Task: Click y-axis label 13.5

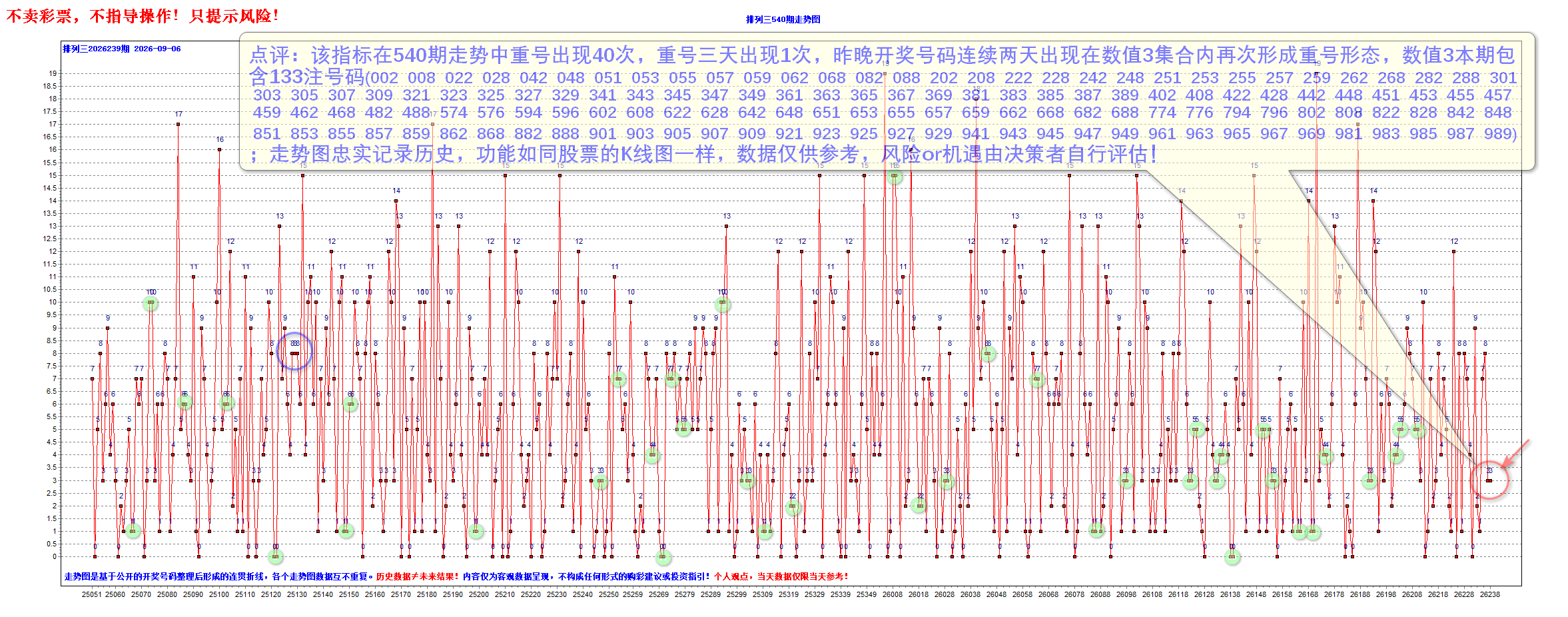Action: pyautogui.click(x=50, y=213)
